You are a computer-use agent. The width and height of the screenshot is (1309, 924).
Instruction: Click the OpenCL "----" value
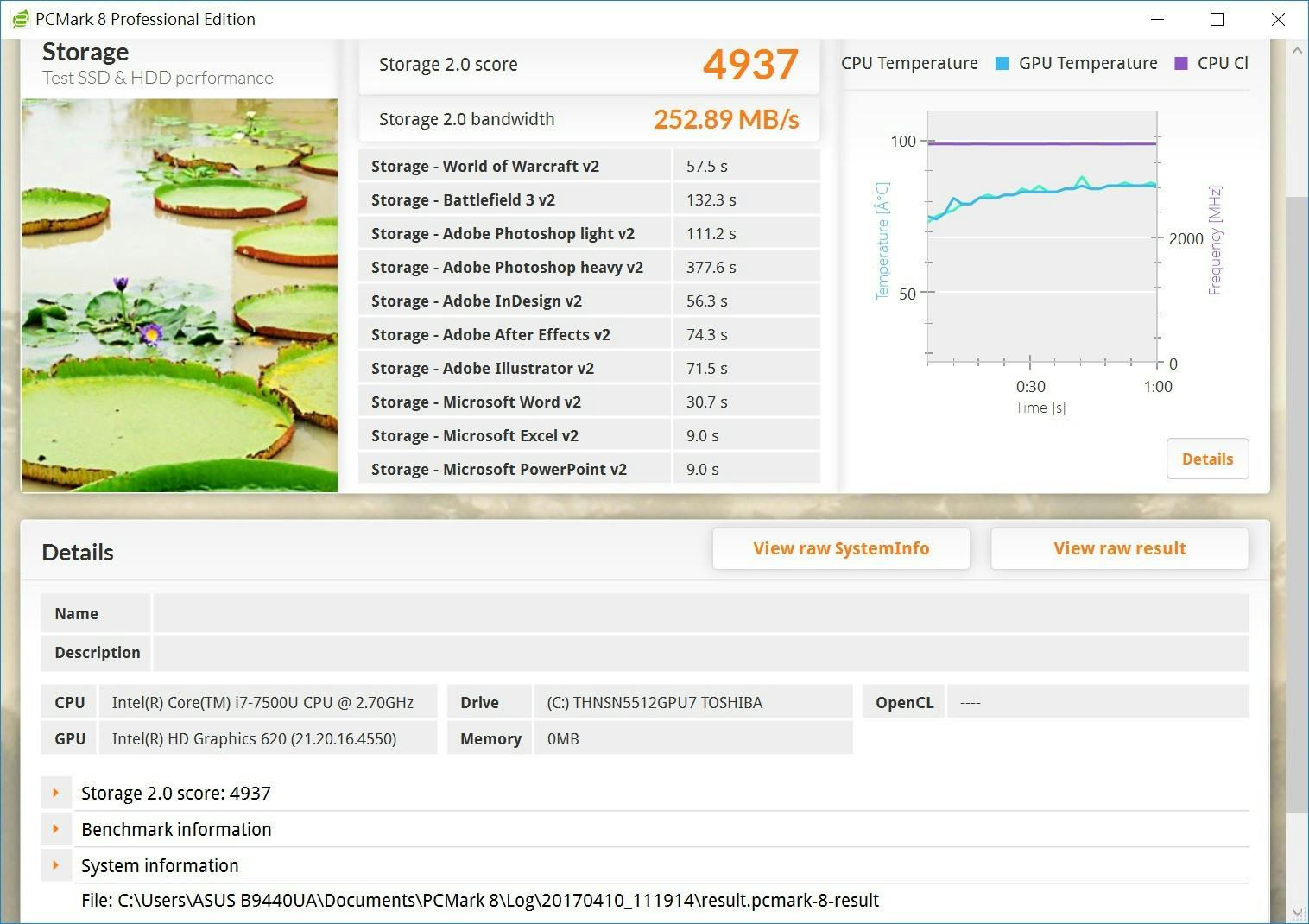pyautogui.click(x=971, y=702)
